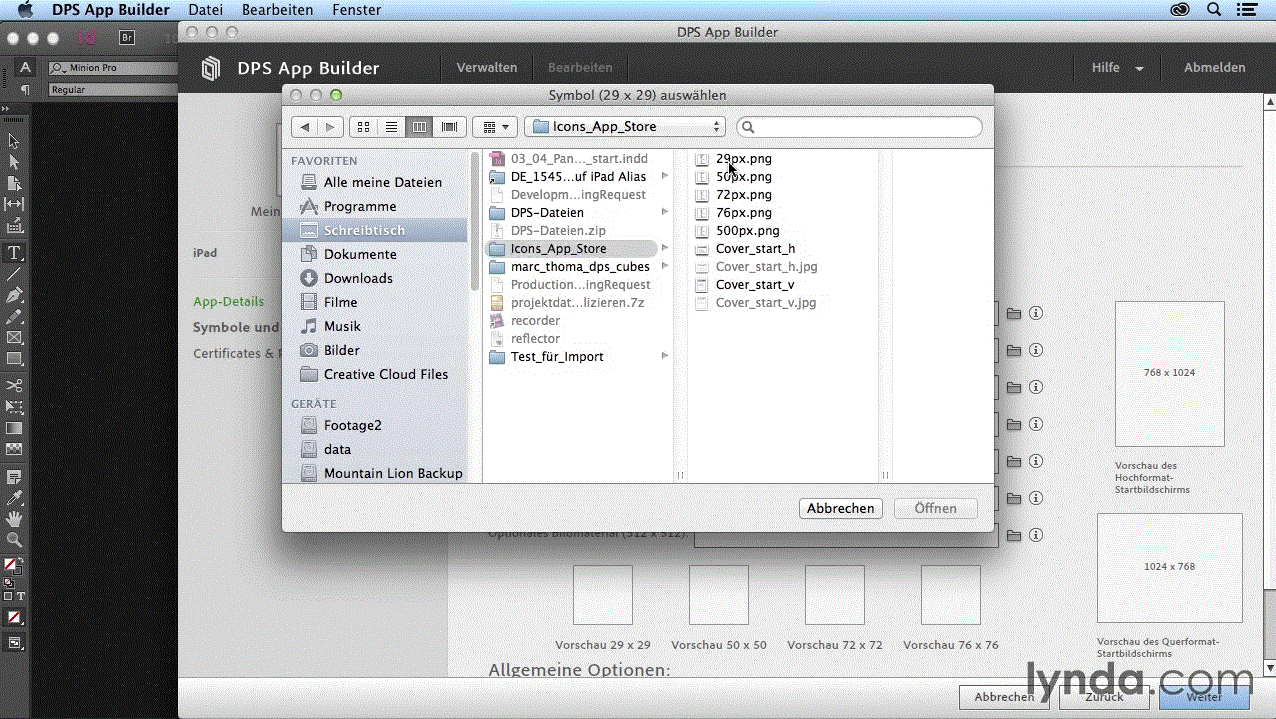This screenshot has height=719, width=1276.
Task: Switch file dialog to column view
Action: tap(419, 127)
